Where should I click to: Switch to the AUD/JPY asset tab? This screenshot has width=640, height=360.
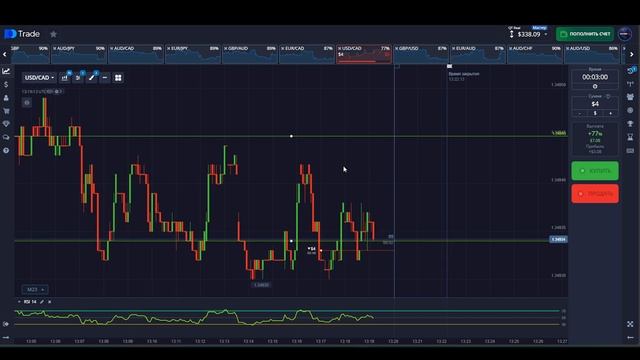pos(79,54)
